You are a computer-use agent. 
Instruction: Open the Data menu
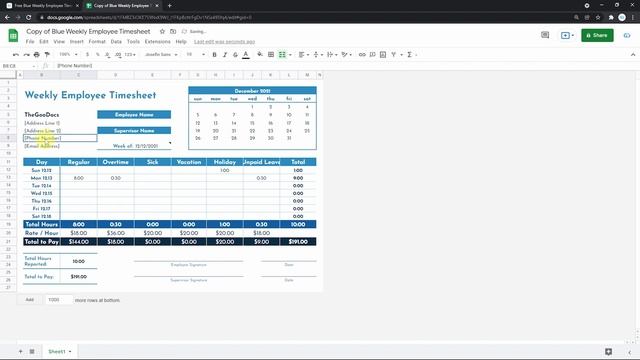pyautogui.click(x=116, y=42)
